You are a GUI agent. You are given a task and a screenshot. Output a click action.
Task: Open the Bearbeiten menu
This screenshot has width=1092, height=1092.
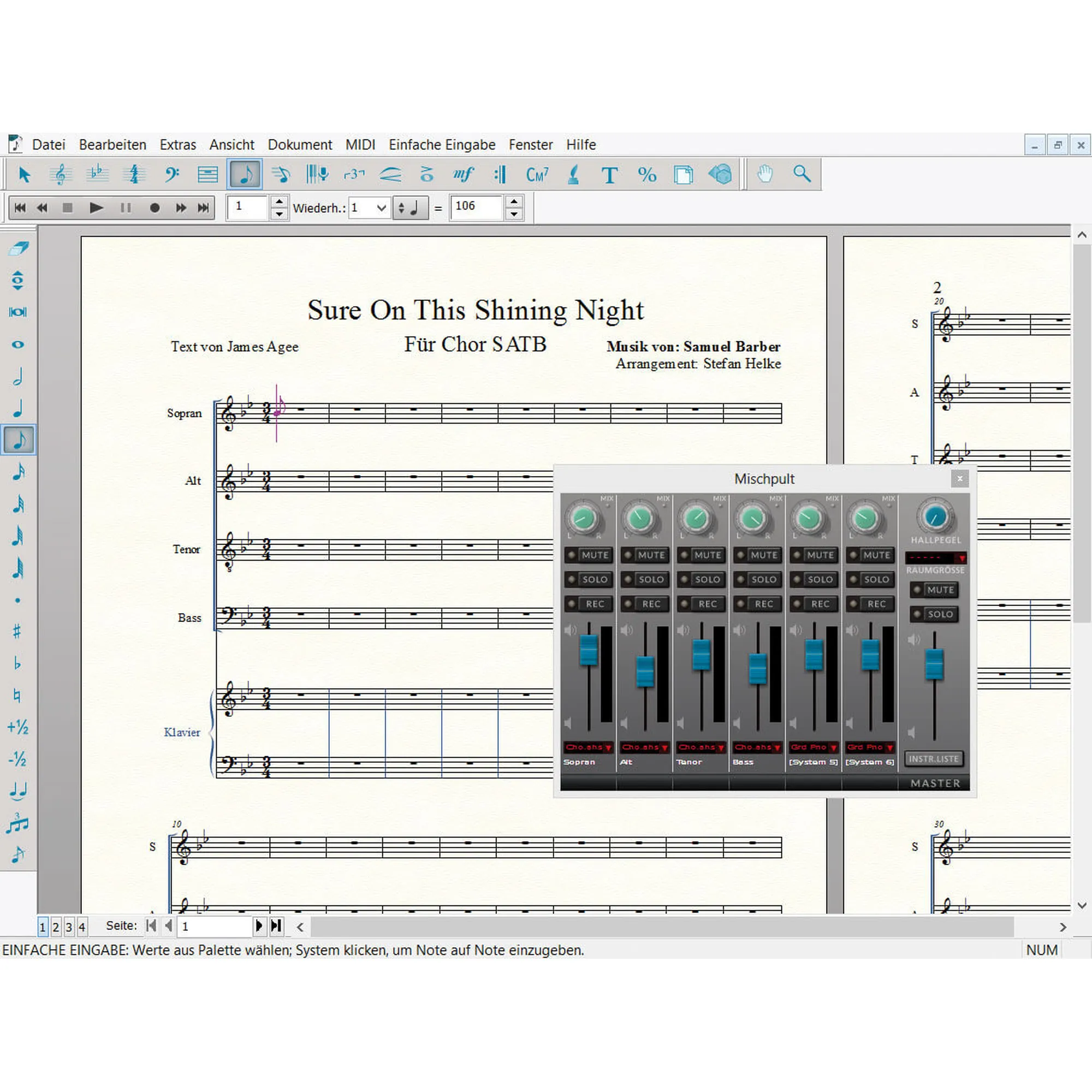[x=112, y=145]
